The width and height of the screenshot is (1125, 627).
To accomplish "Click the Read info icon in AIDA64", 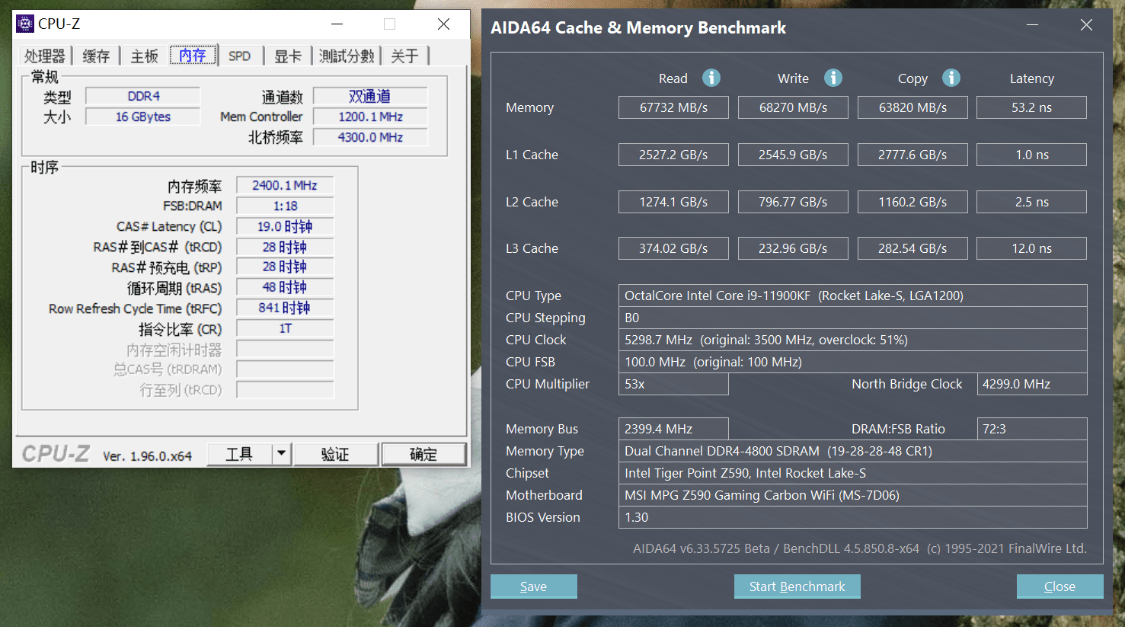I will [x=711, y=78].
